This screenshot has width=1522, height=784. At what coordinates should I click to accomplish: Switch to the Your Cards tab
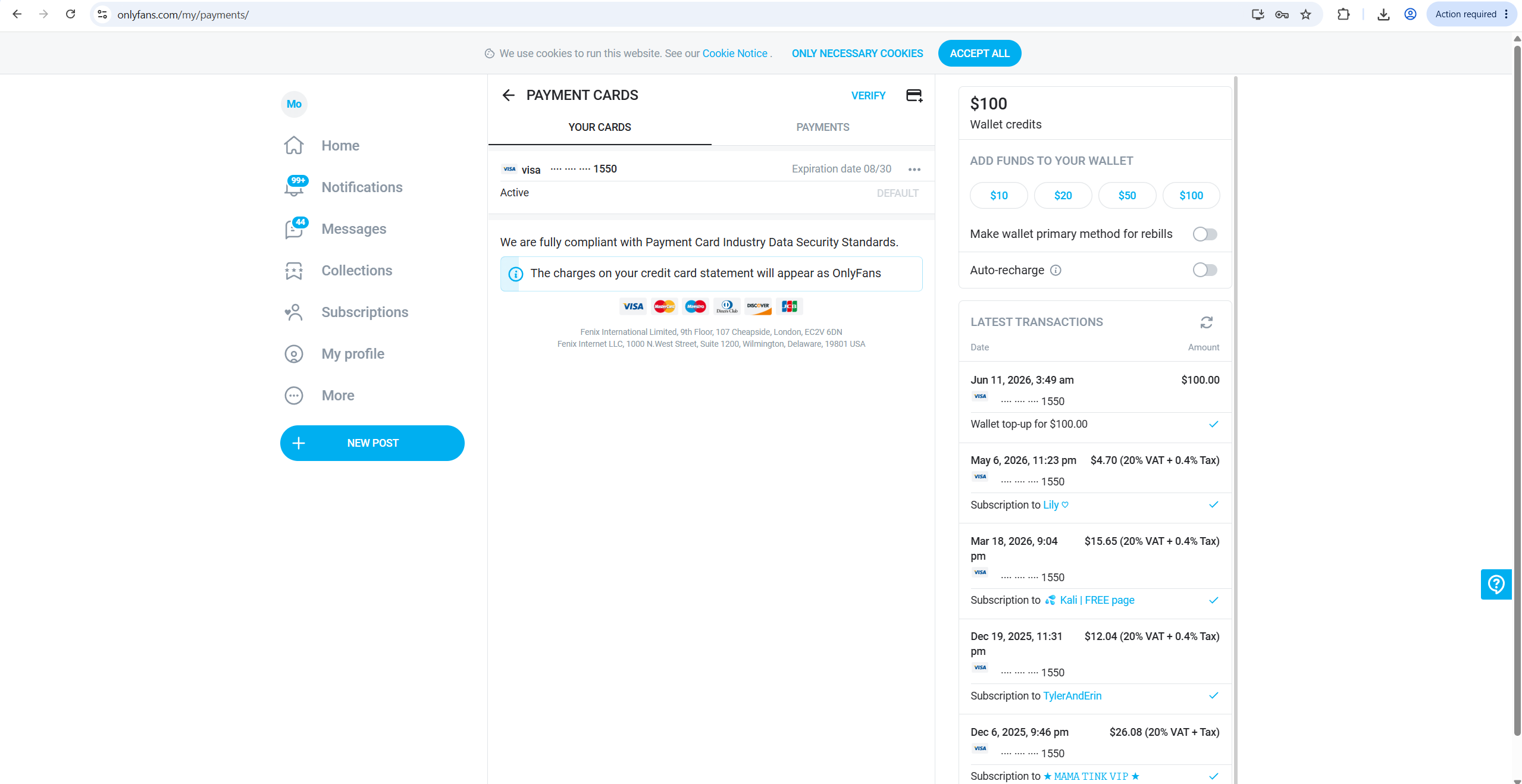pyautogui.click(x=600, y=127)
